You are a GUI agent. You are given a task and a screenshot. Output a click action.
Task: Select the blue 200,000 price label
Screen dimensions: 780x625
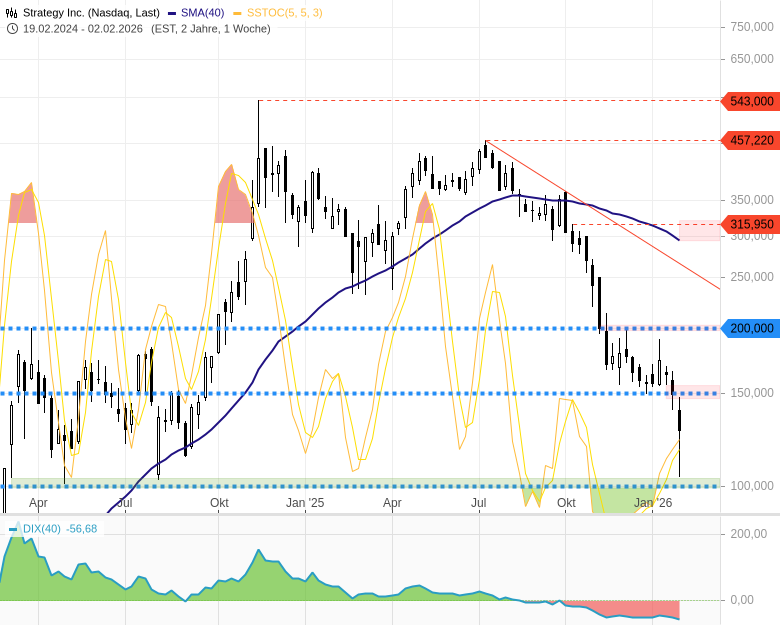point(751,328)
